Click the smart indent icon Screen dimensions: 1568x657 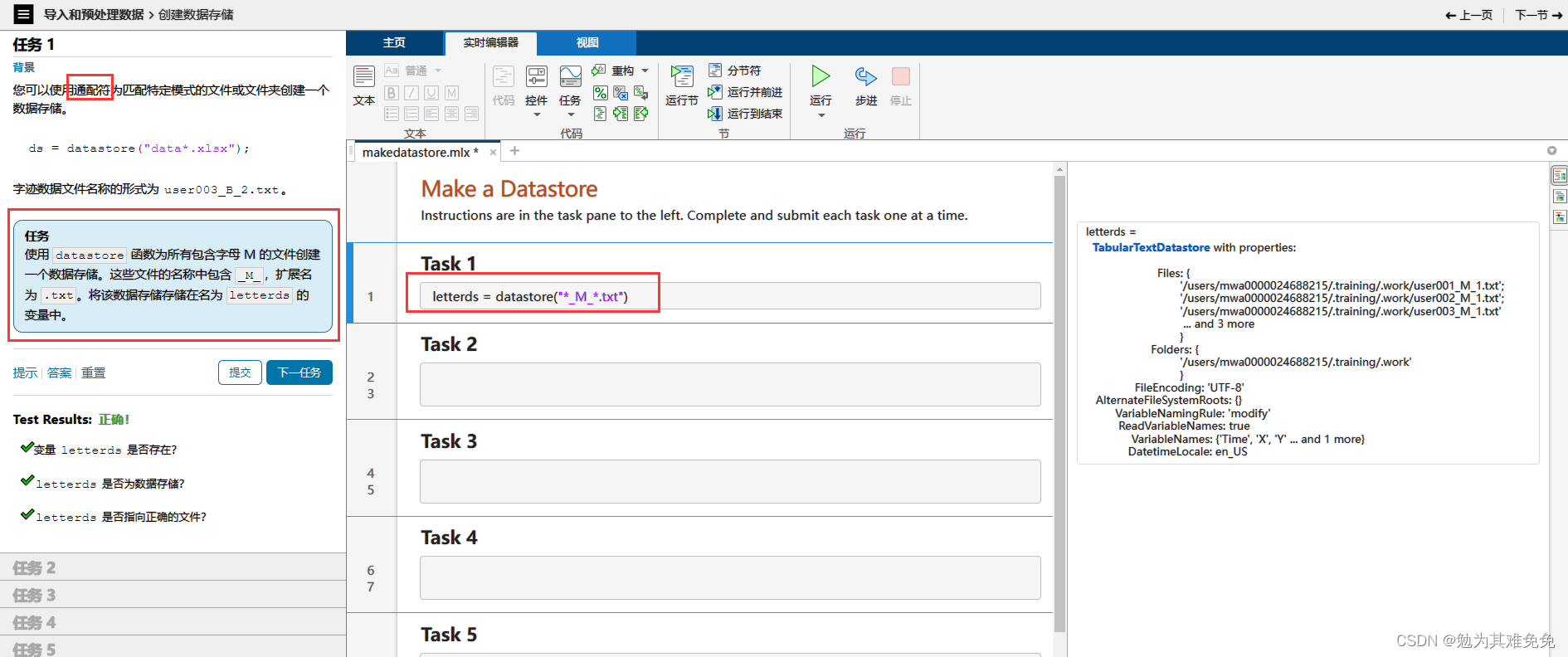(600, 114)
